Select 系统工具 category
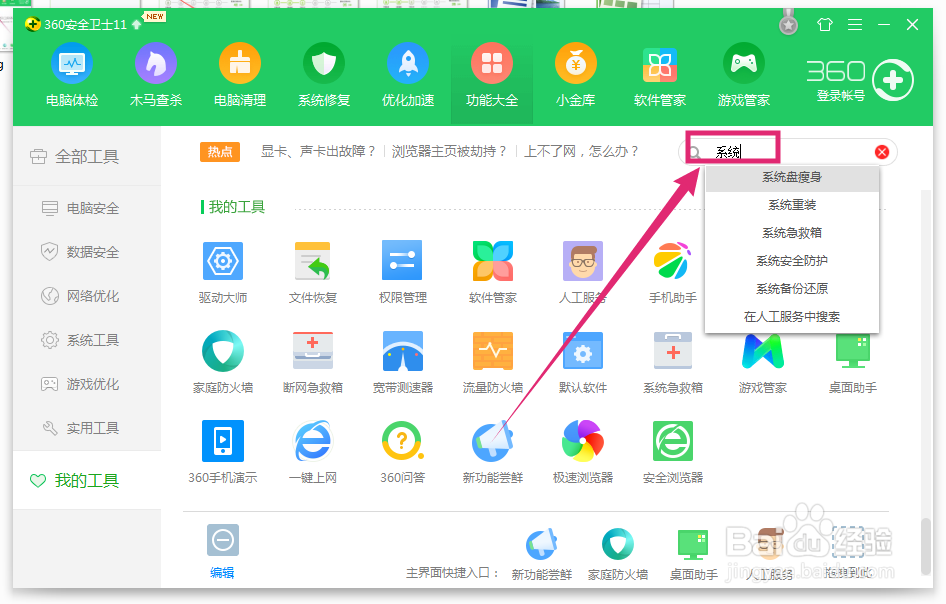Viewport: 946px width, 604px height. [x=87, y=340]
